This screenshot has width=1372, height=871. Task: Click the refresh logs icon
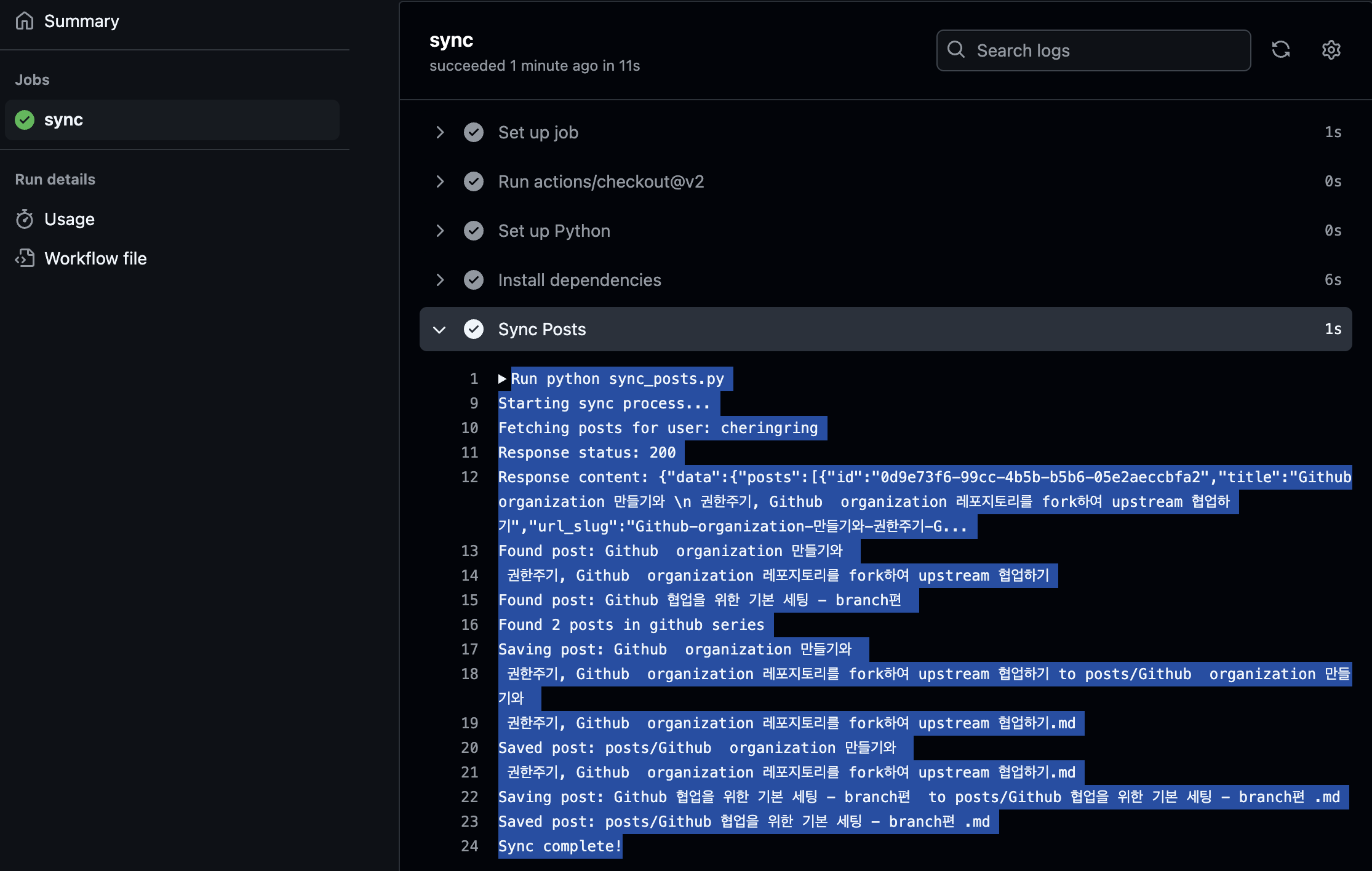(x=1281, y=50)
